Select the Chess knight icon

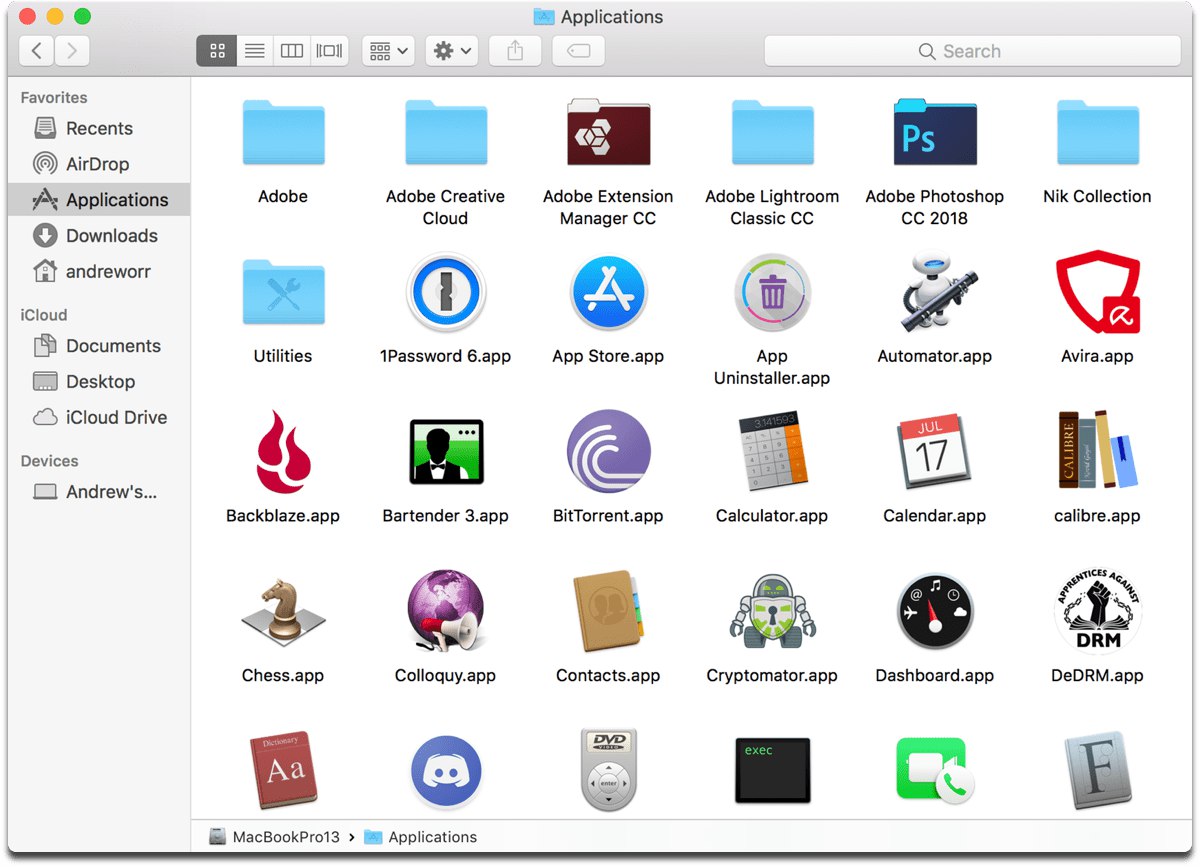pos(283,612)
